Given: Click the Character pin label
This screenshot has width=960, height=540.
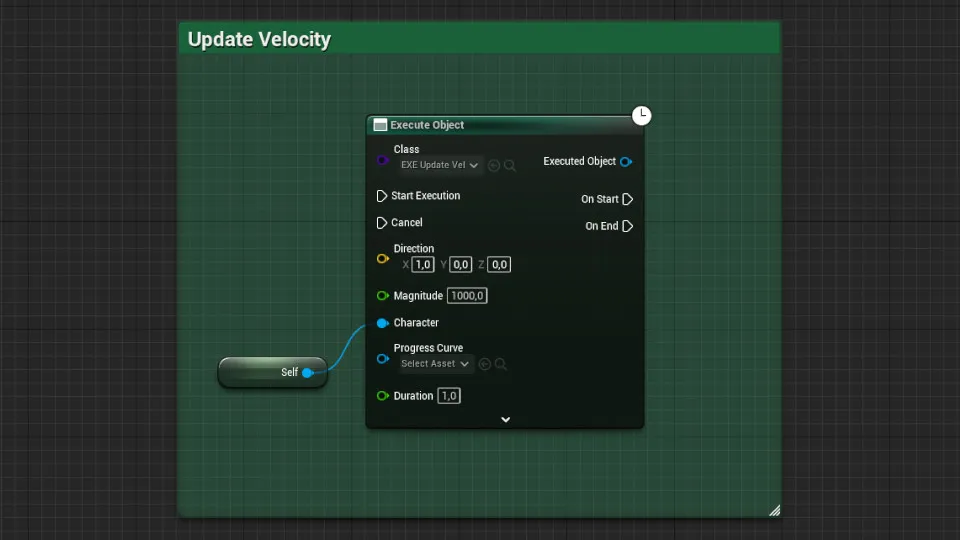Looking at the screenshot, I should click(x=416, y=323).
